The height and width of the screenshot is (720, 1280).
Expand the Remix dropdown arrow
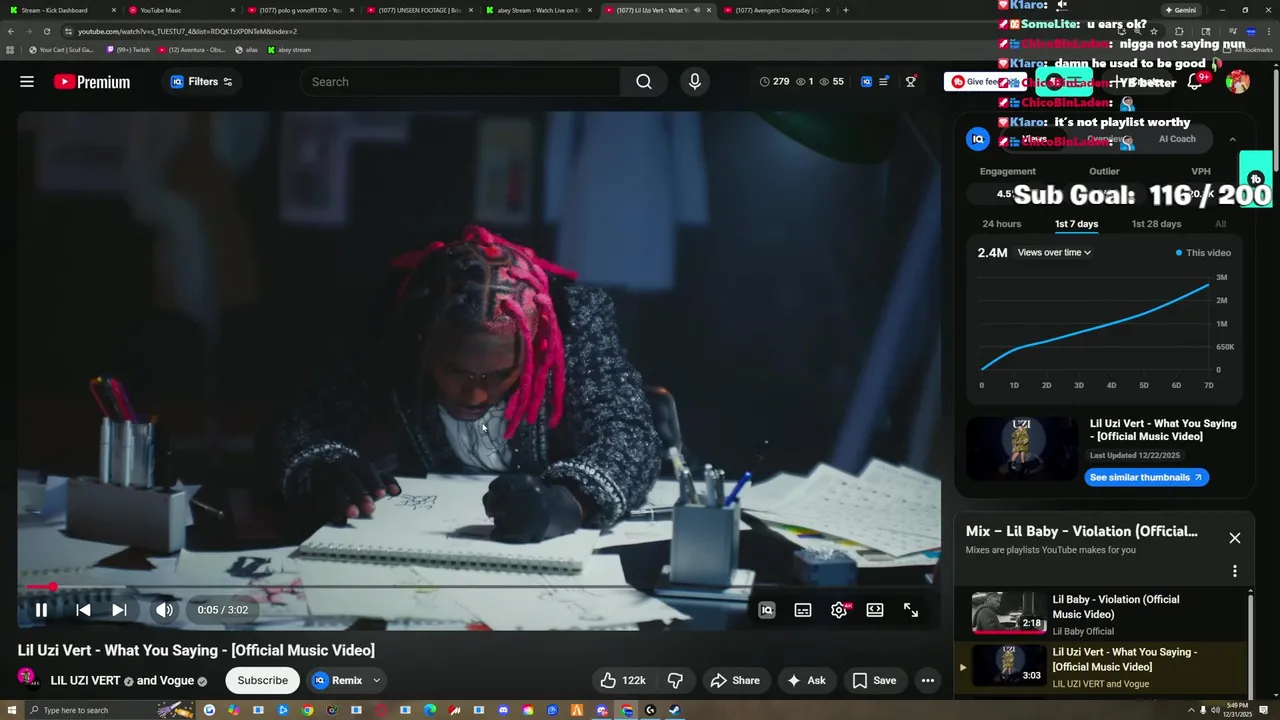[376, 680]
